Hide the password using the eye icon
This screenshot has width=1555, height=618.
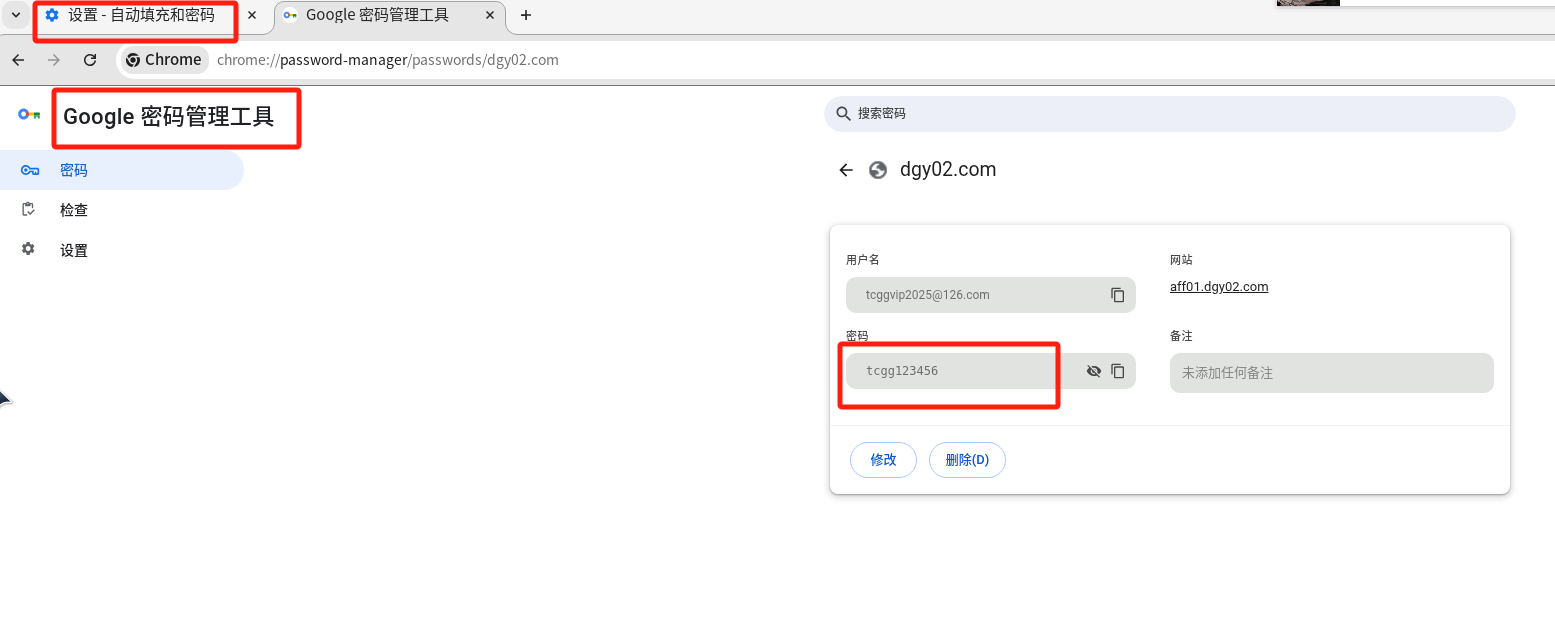1093,371
